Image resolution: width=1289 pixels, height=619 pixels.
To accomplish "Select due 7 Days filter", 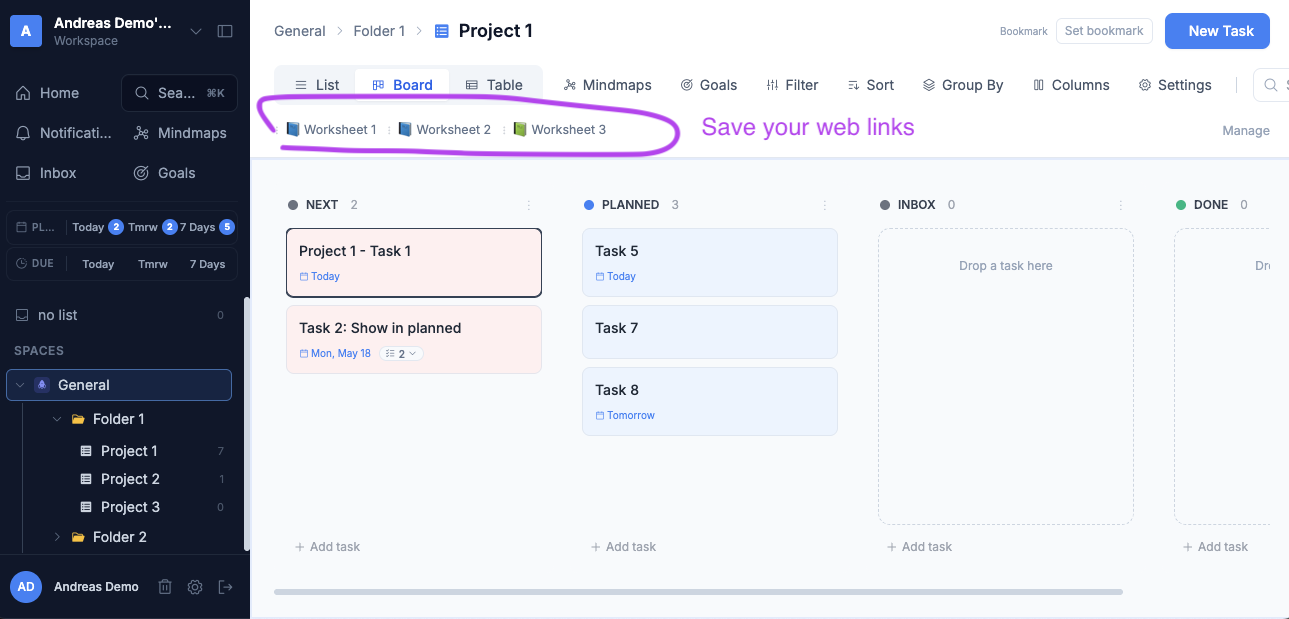I will (x=206, y=264).
